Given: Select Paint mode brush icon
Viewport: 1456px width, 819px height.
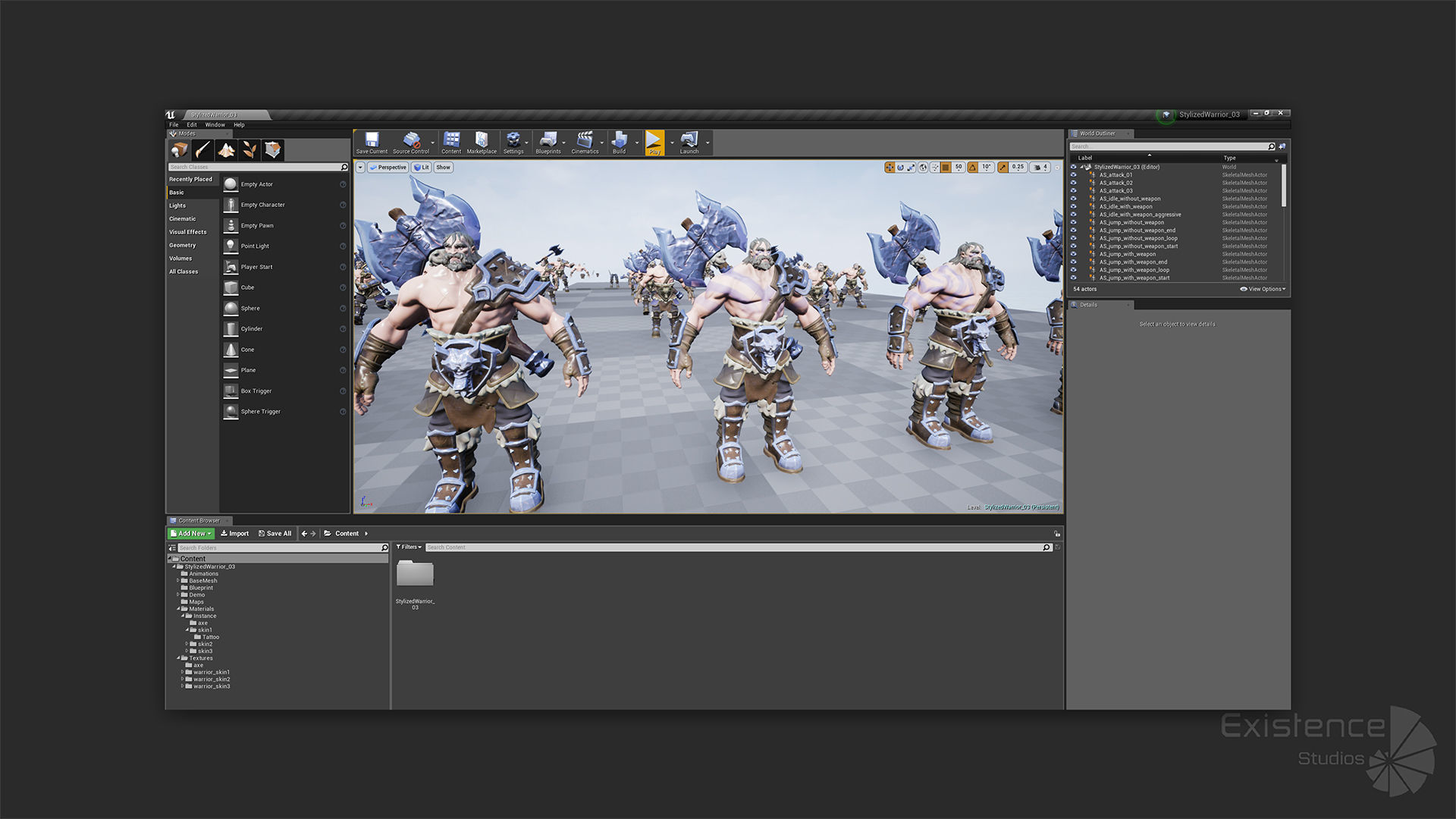Looking at the screenshot, I should 202,150.
